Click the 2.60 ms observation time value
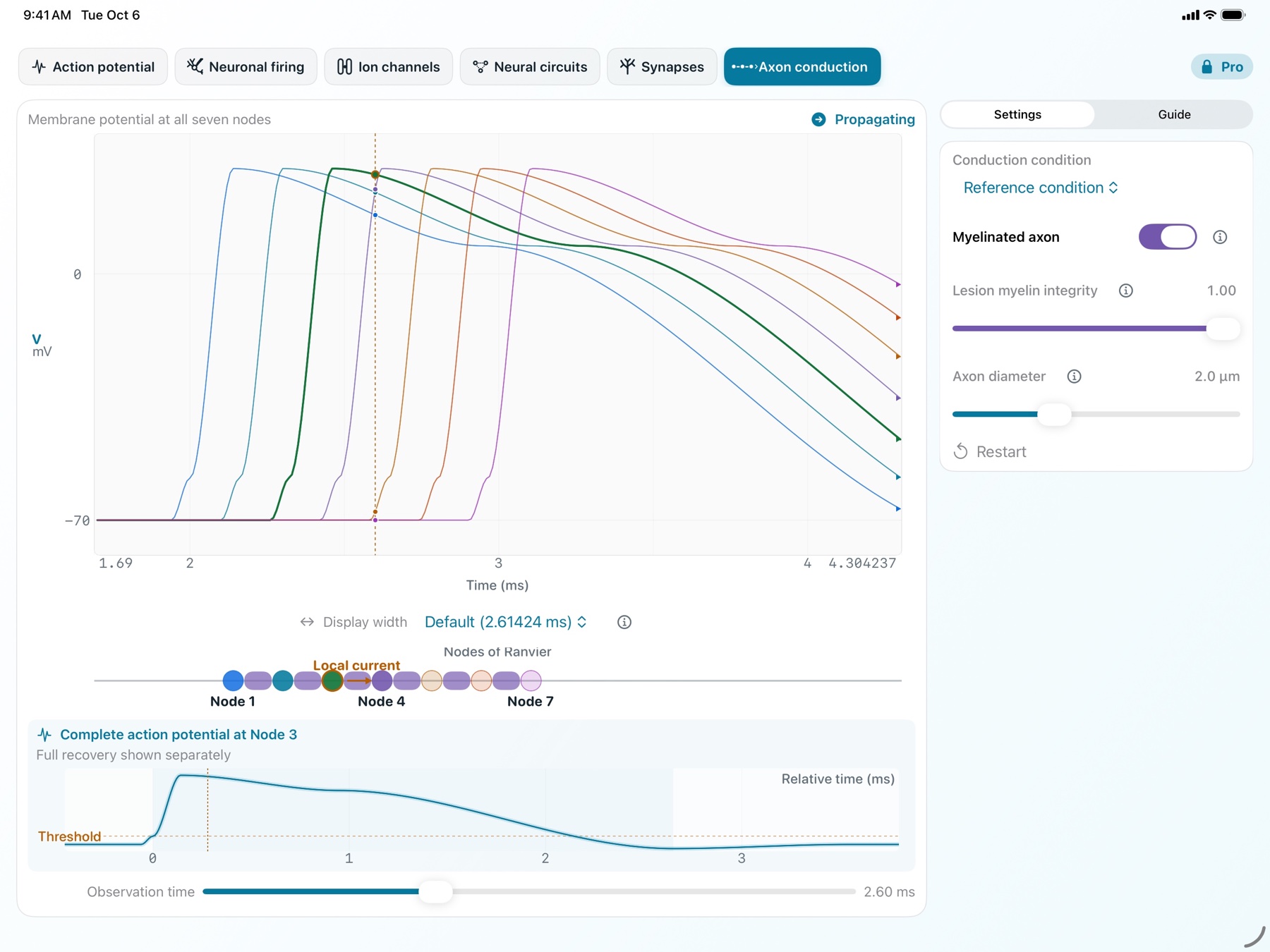This screenshot has height=952, width=1270. (889, 892)
